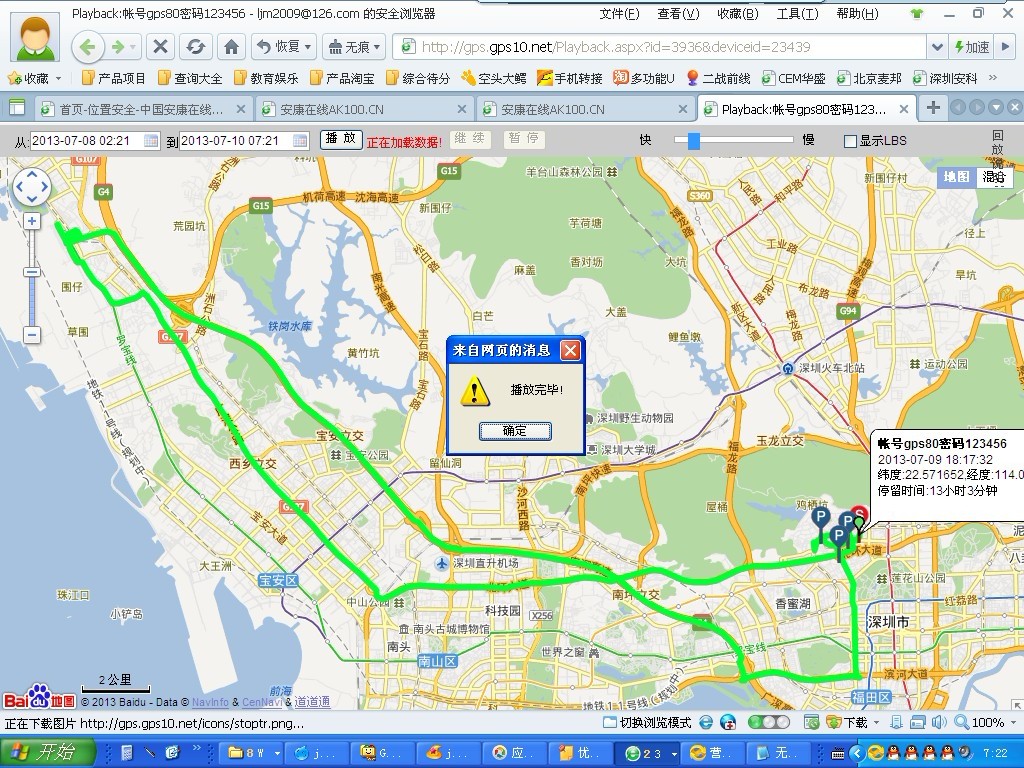The width and height of the screenshot is (1024, 768).
Task: Open the 文件(F) menu
Action: point(619,14)
